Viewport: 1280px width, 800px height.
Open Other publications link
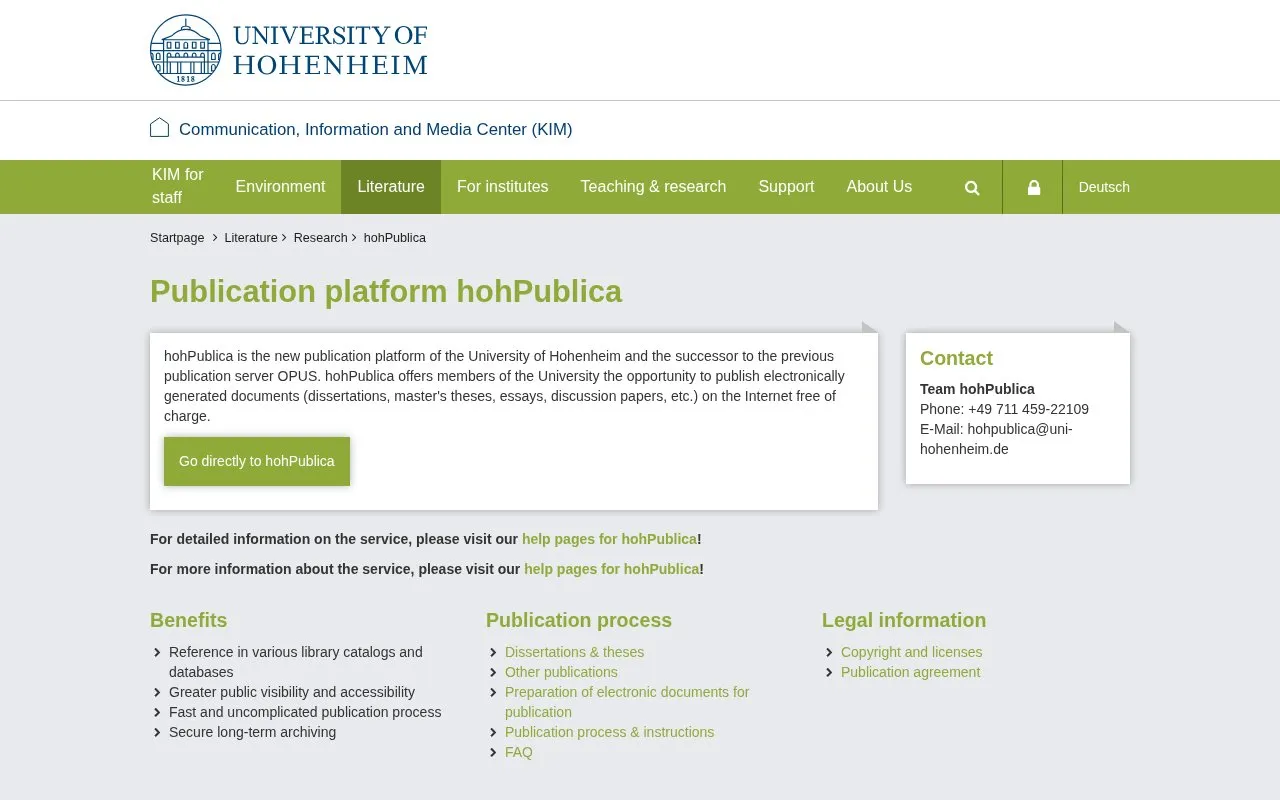(561, 672)
